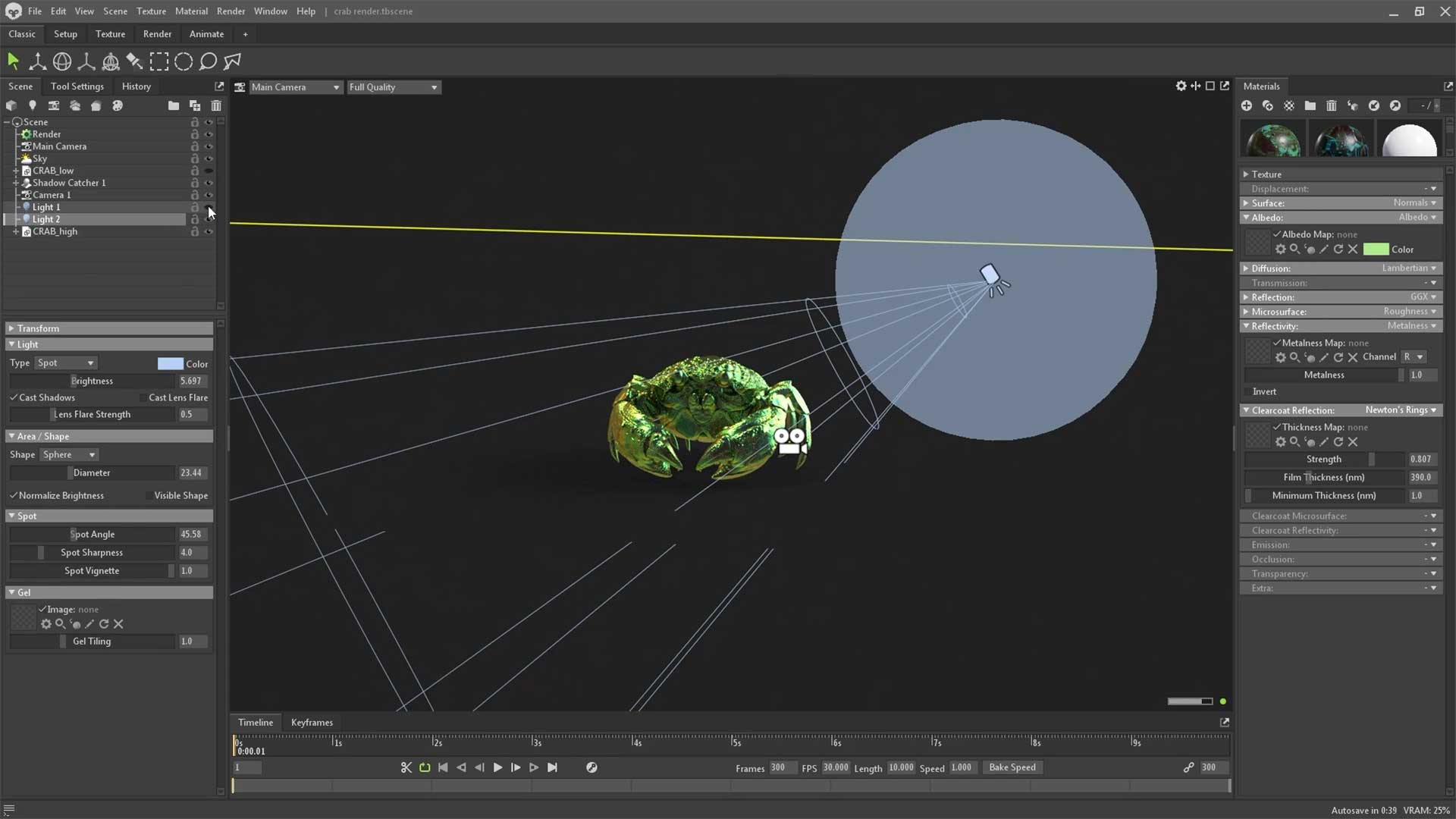Toggle visibility of Sky object
The height and width of the screenshot is (819, 1456).
pyautogui.click(x=209, y=158)
